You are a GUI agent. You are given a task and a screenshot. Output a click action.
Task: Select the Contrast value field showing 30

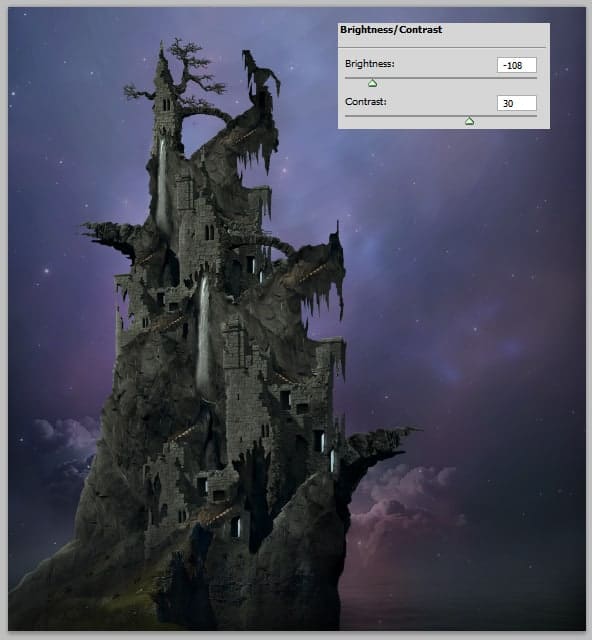pos(516,103)
